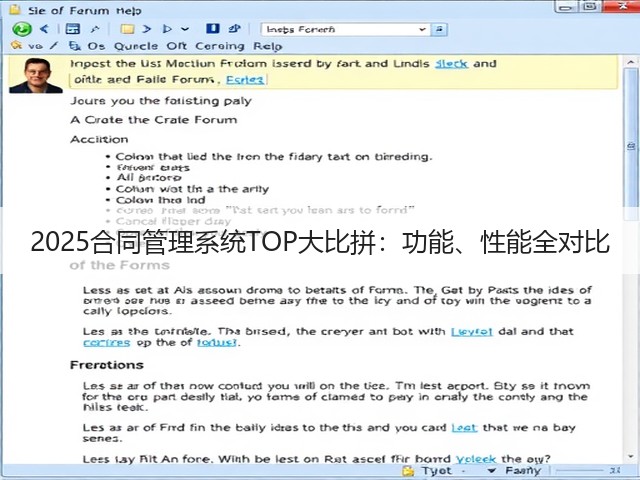
Task: Open the Cereing menu item
Action: [x=220, y=46]
